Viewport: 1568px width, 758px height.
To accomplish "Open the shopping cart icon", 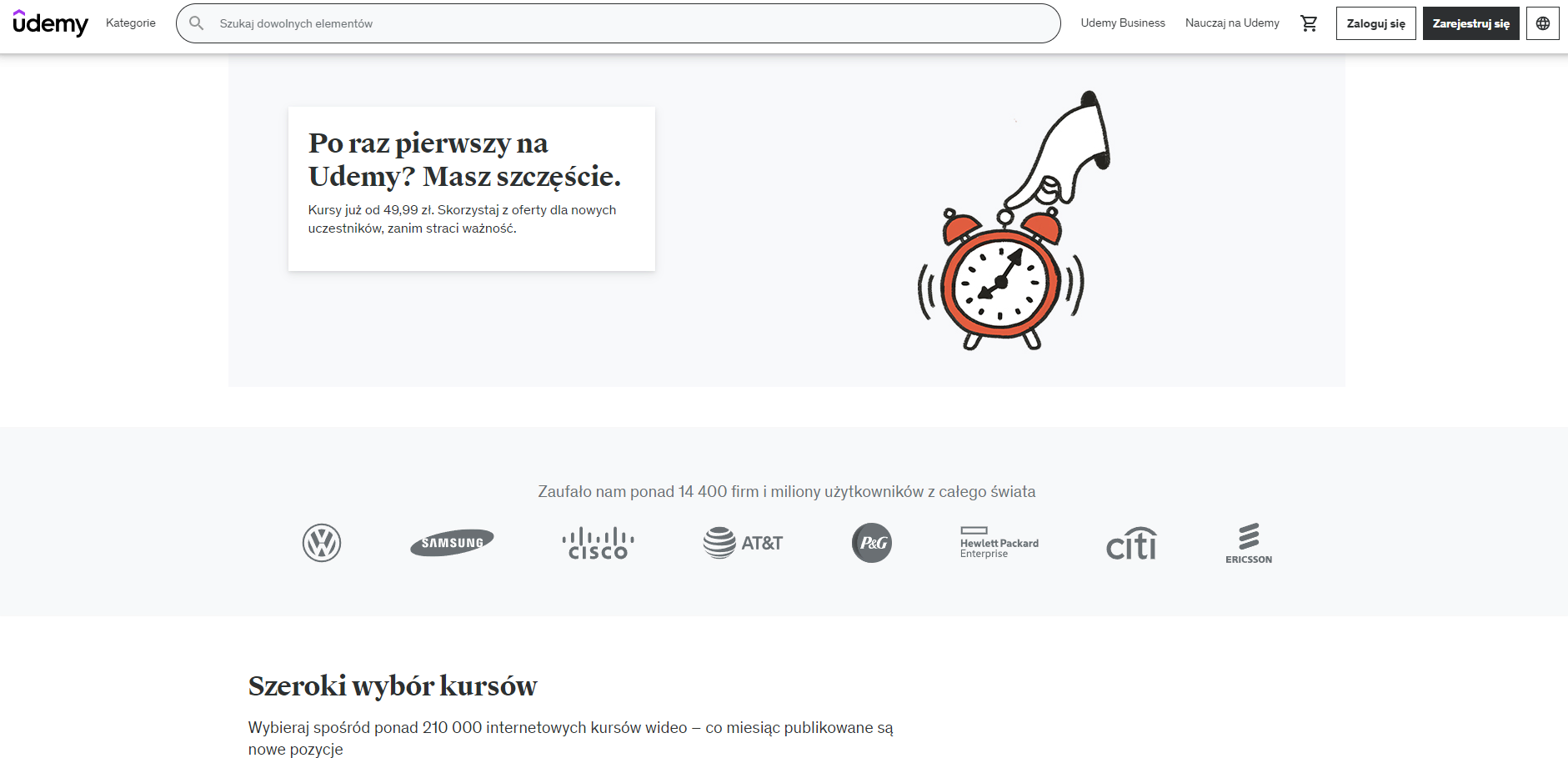I will coord(1309,23).
